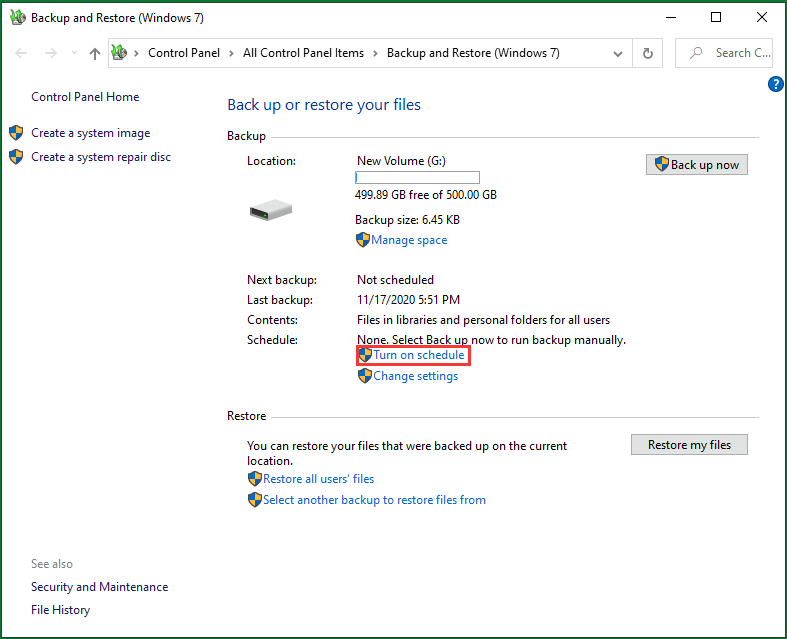Image resolution: width=787 pixels, height=639 pixels.
Task: Open File History link
Action: coord(60,610)
